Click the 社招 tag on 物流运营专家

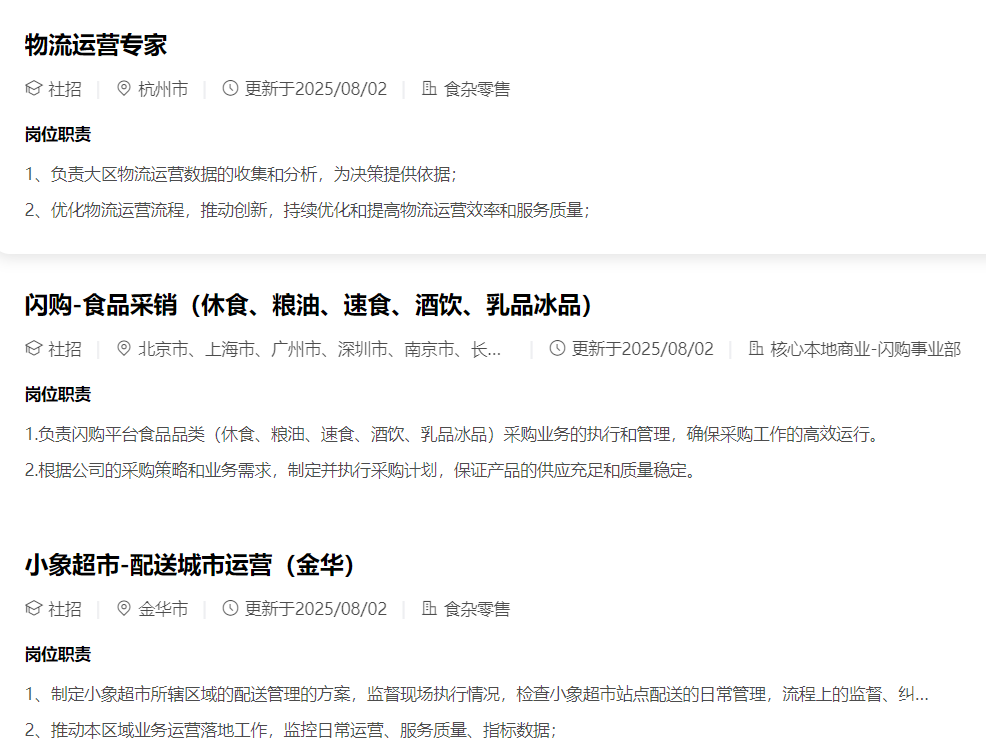60,88
